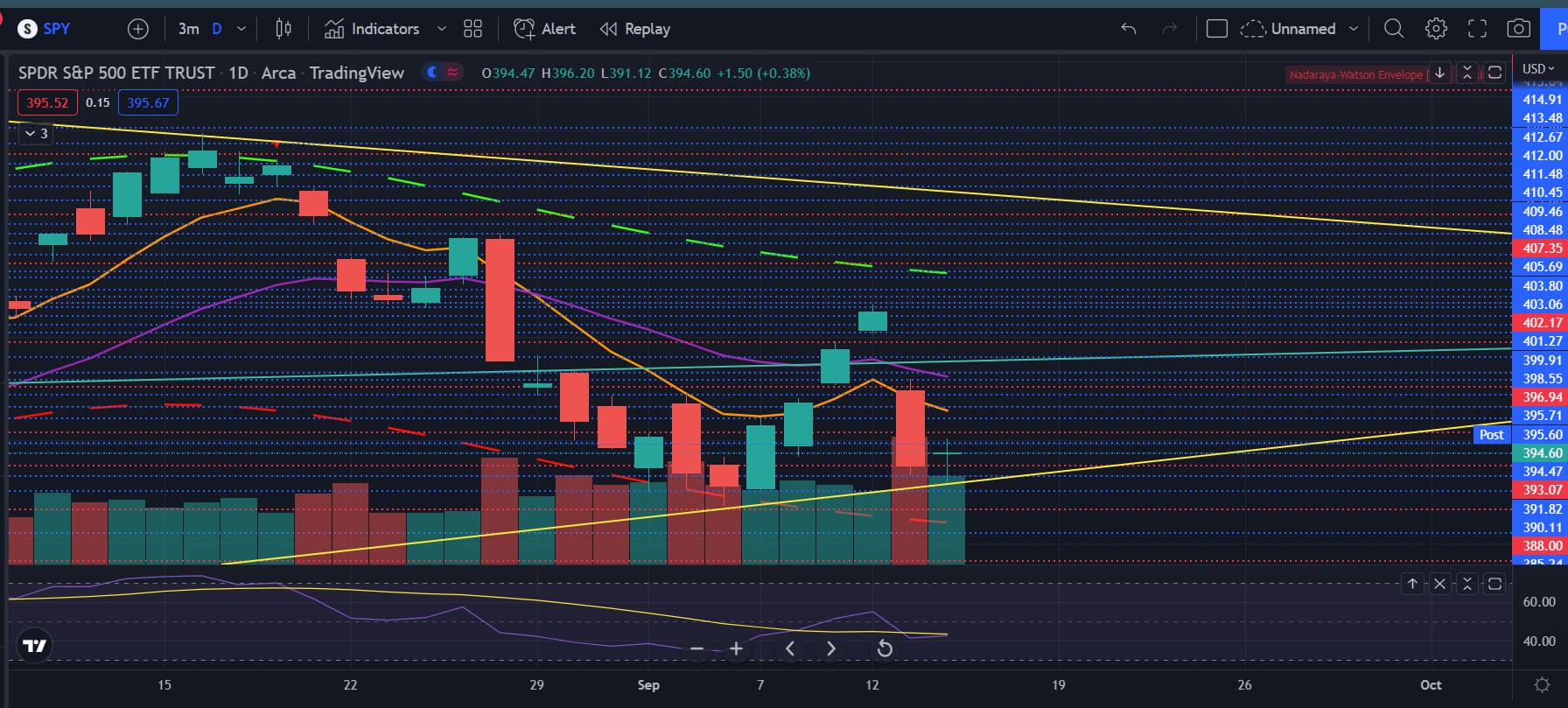Open quick search magnifier

pyautogui.click(x=1394, y=29)
